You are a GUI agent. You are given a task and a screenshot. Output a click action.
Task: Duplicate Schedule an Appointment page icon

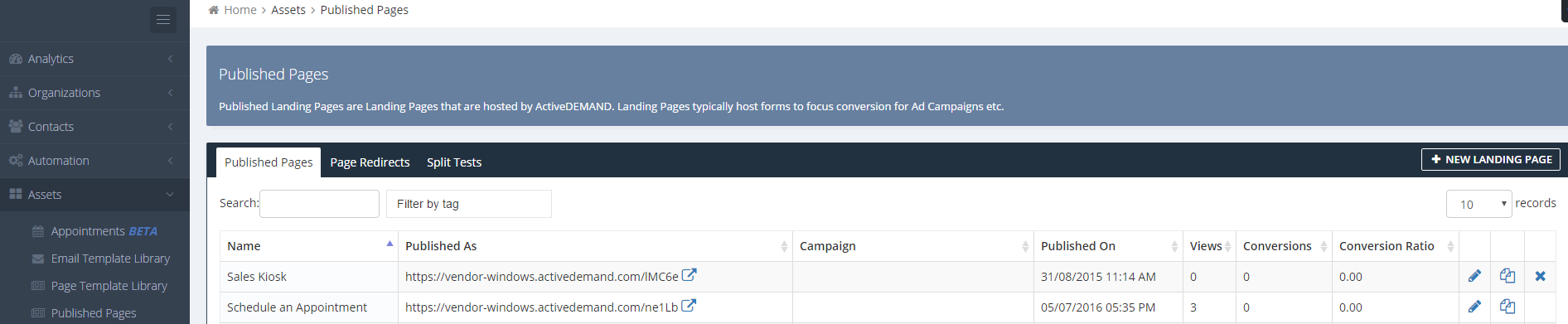click(x=1508, y=307)
